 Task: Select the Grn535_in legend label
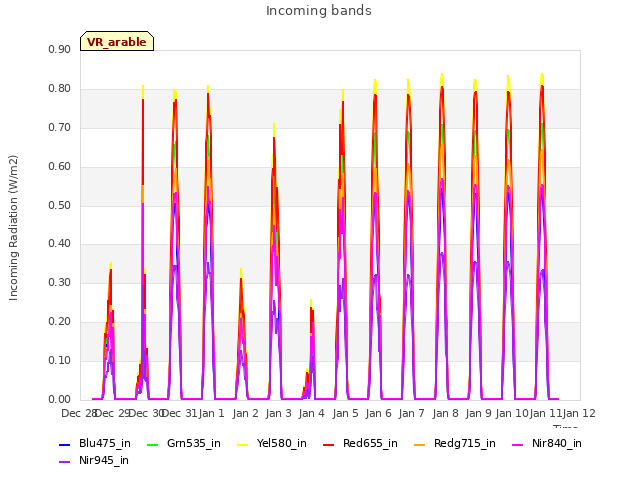coord(194,444)
